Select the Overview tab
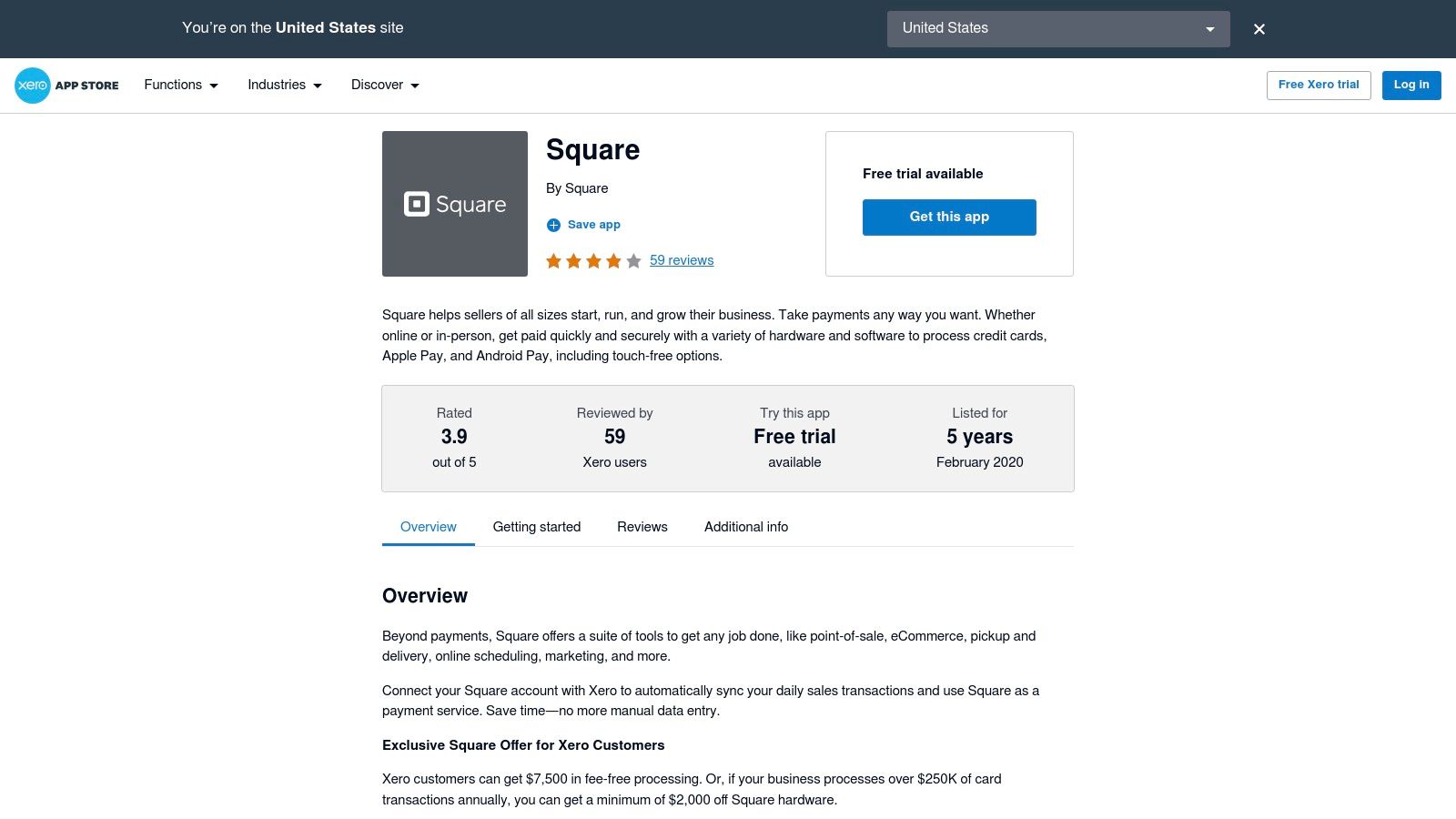This screenshot has width=1456, height=819. 429,527
